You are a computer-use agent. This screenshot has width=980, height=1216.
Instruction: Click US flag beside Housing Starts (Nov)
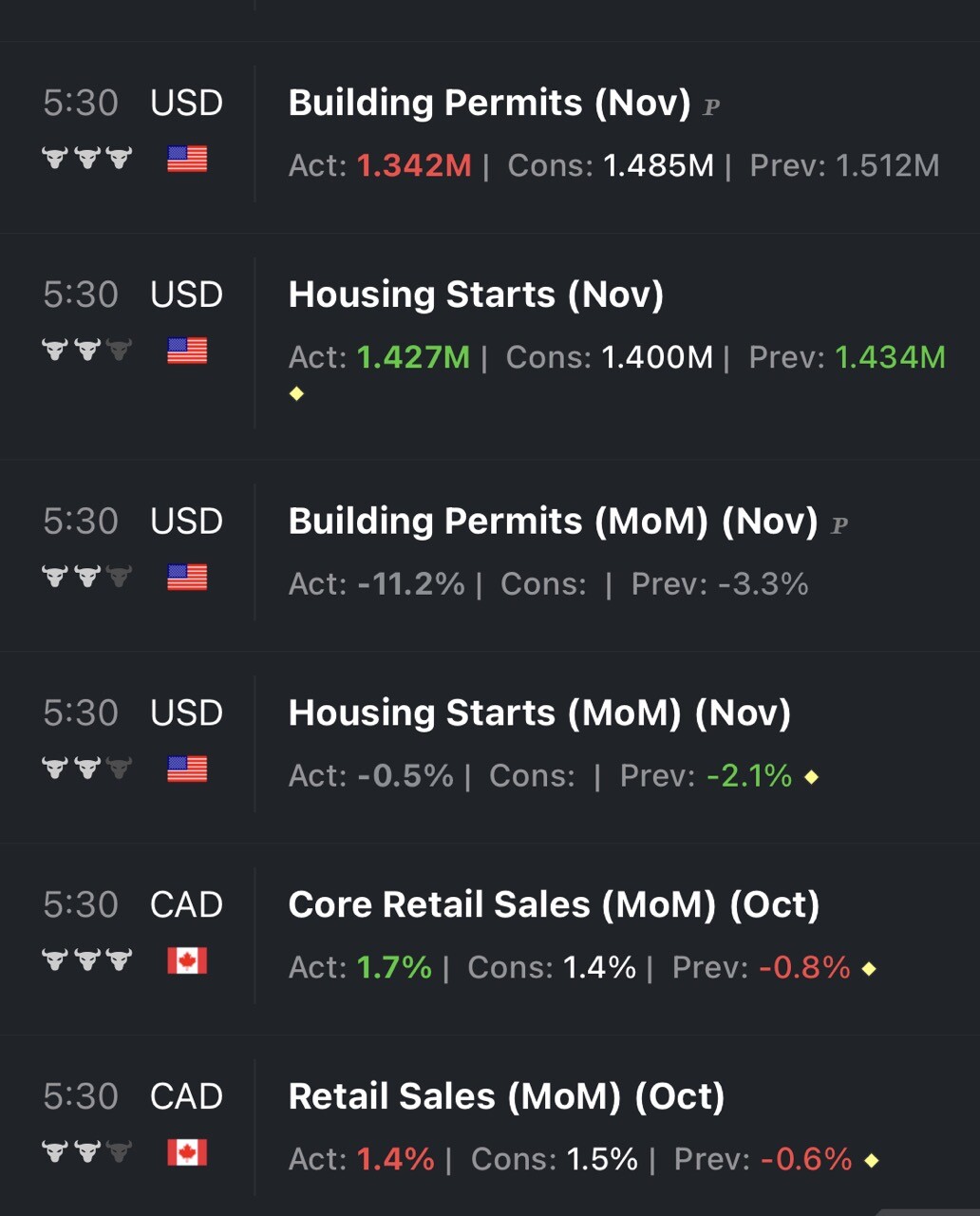(187, 351)
